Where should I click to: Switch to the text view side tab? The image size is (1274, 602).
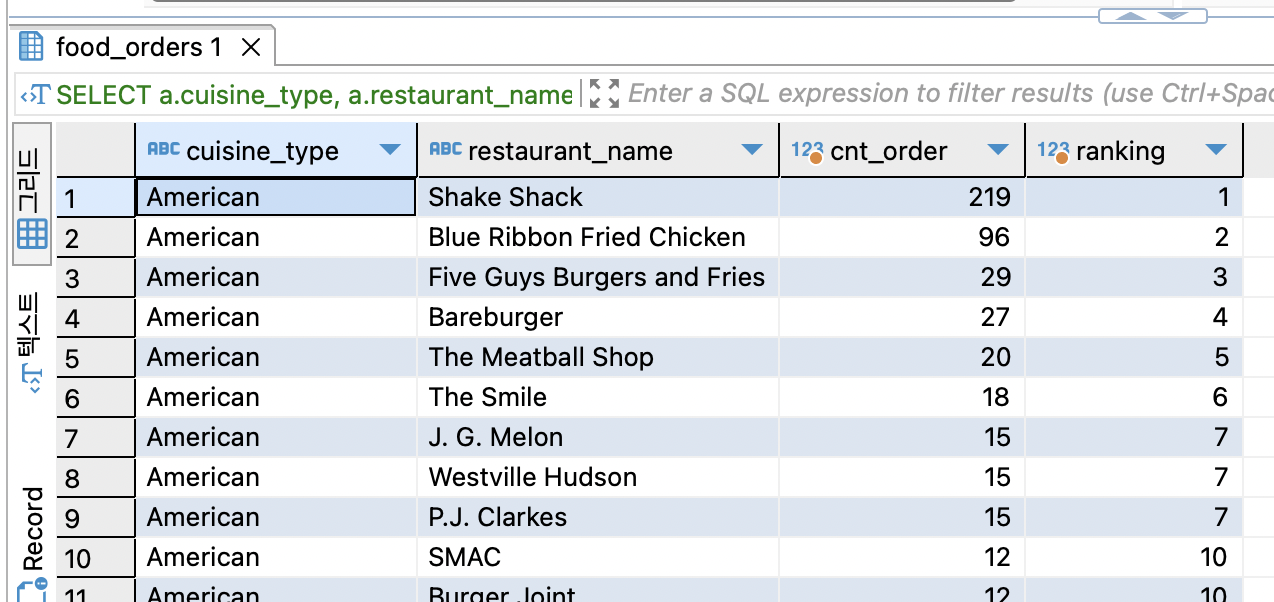32,342
